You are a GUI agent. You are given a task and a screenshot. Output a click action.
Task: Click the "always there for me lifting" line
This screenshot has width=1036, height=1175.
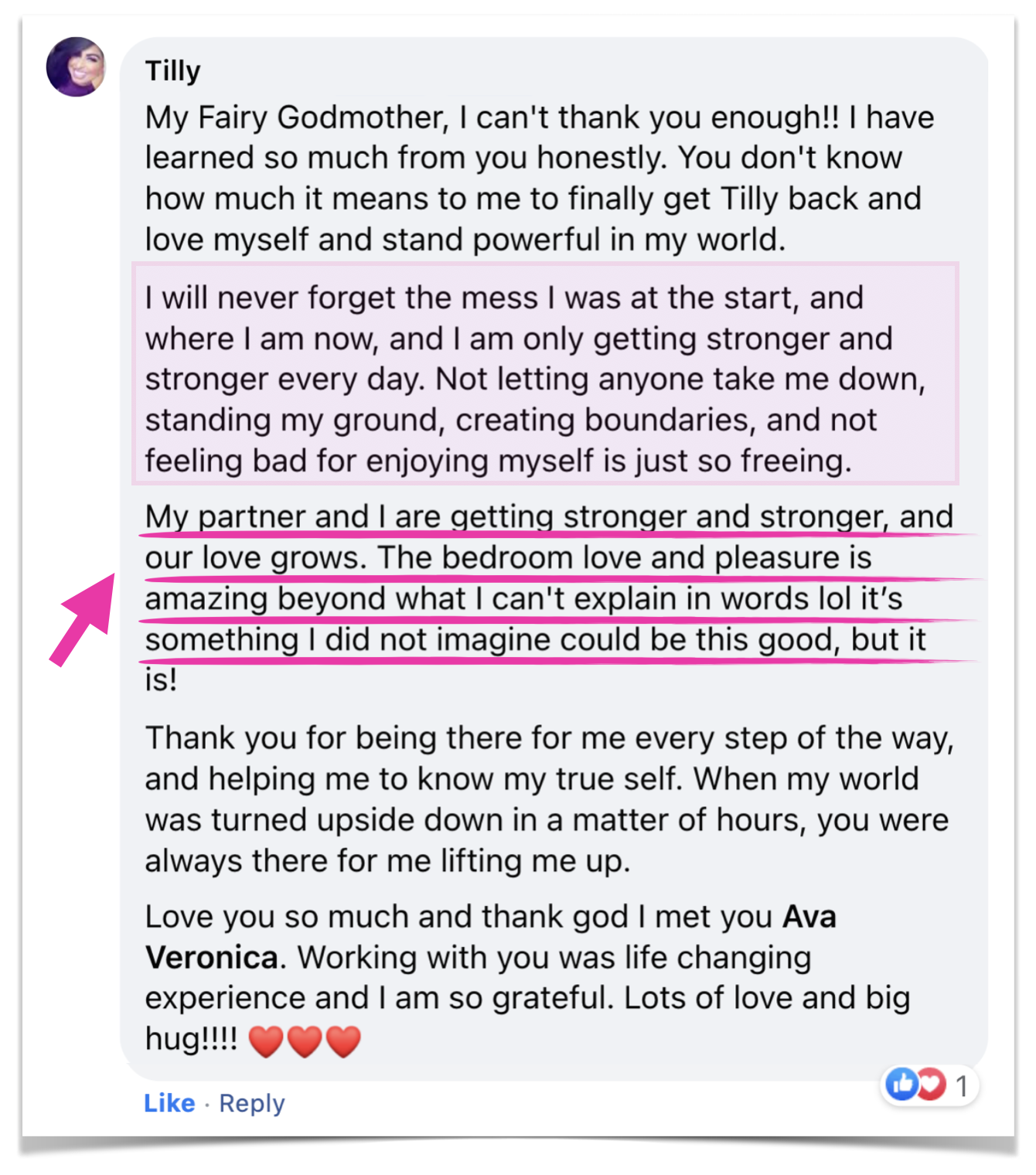[x=387, y=860]
